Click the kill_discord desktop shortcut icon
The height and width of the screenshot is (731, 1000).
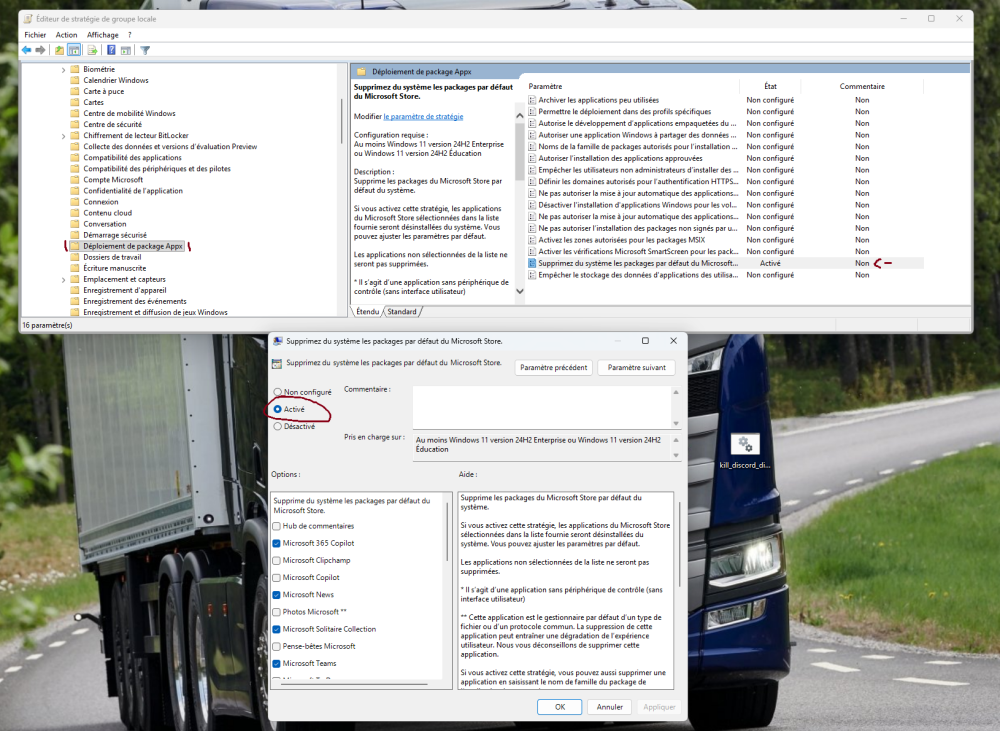(x=745, y=444)
